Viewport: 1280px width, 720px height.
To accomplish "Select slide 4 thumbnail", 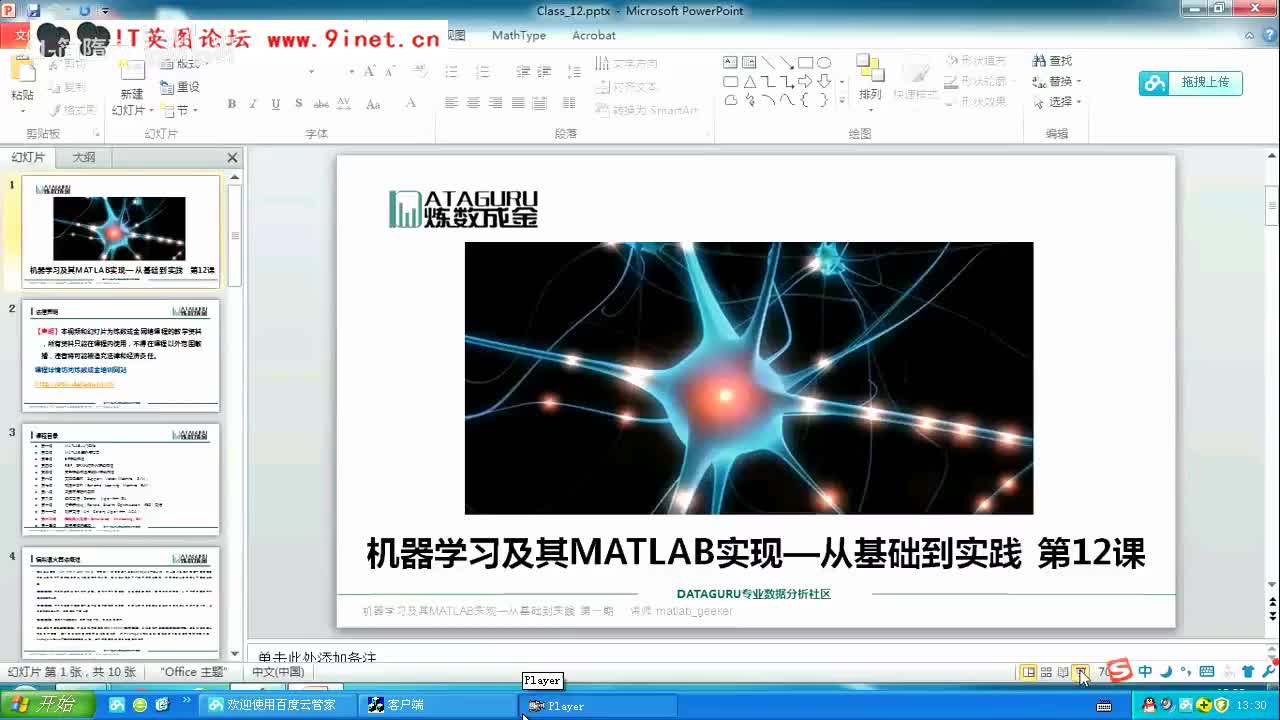I will (x=121, y=602).
